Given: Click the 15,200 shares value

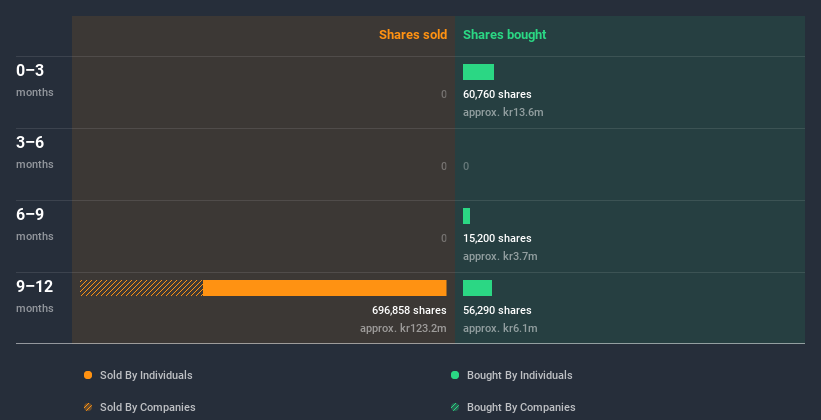Looking at the screenshot, I should pos(497,238).
